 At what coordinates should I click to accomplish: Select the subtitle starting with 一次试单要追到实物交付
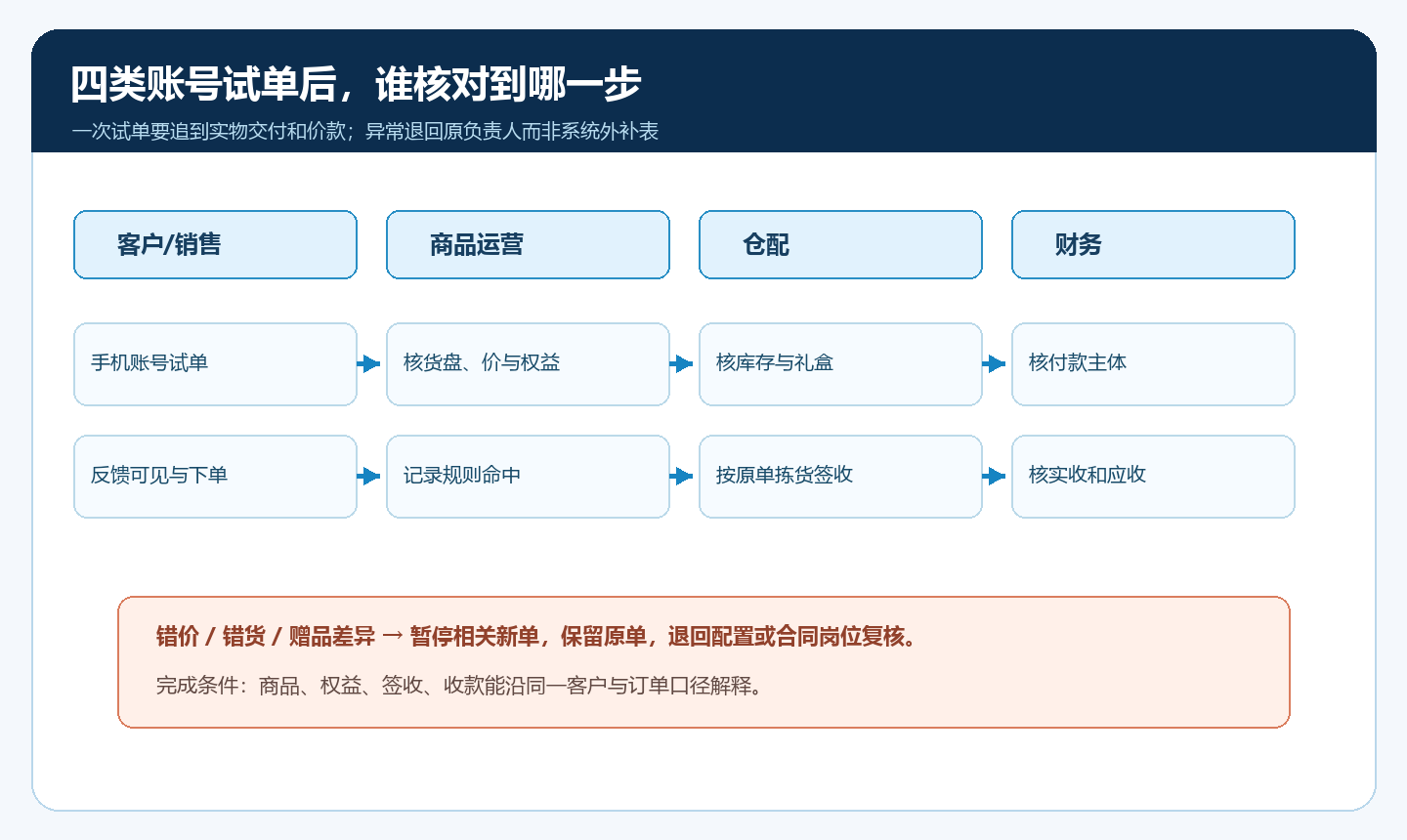tap(365, 131)
